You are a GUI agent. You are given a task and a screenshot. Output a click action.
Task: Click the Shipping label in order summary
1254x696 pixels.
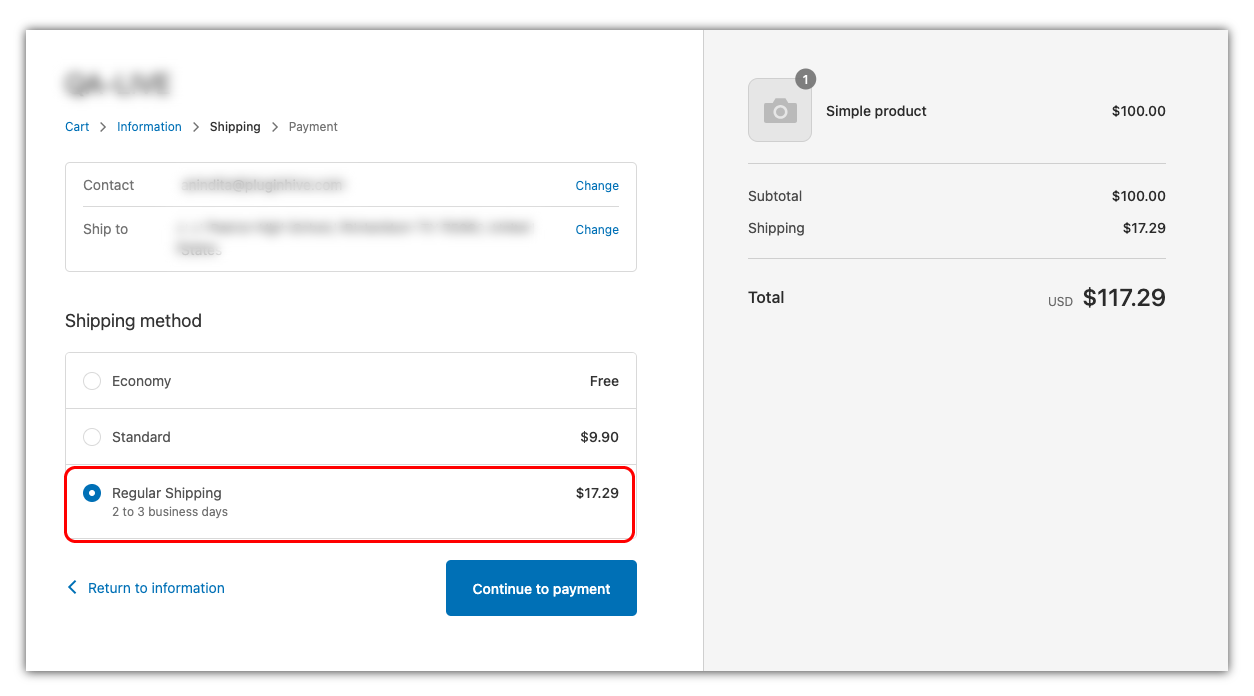point(776,228)
